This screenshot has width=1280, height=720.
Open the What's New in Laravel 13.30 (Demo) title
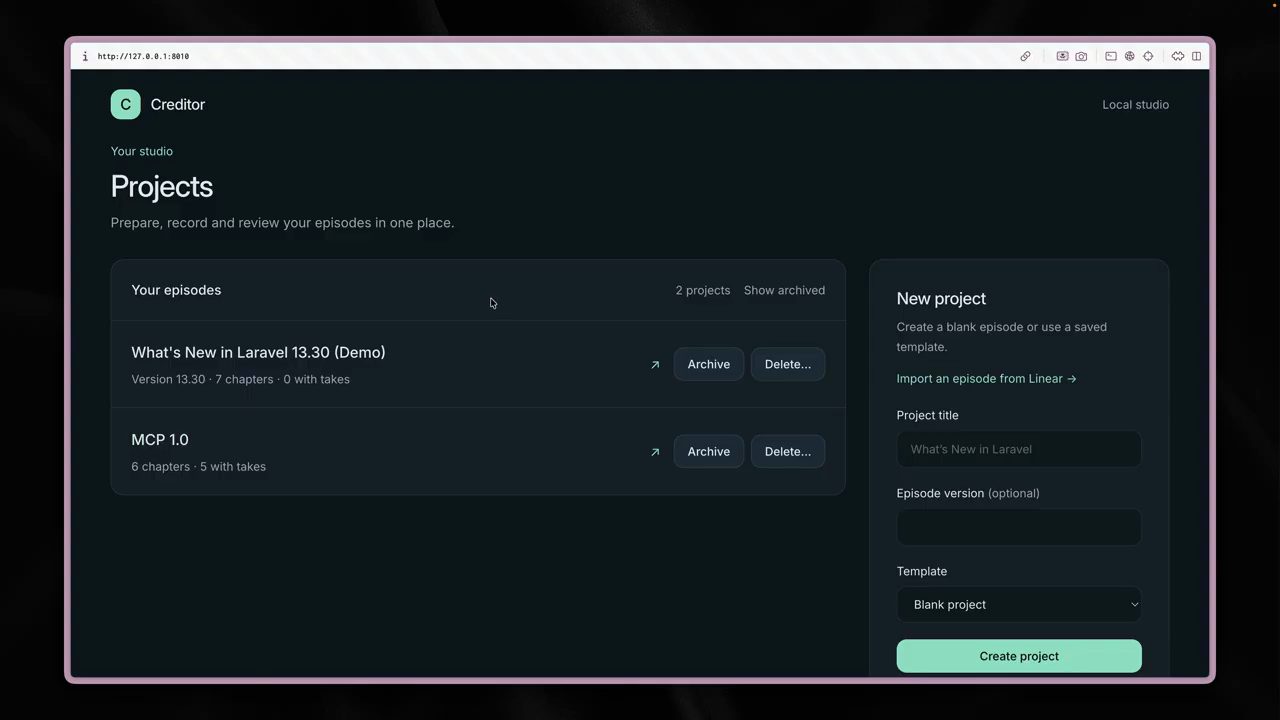point(258,352)
